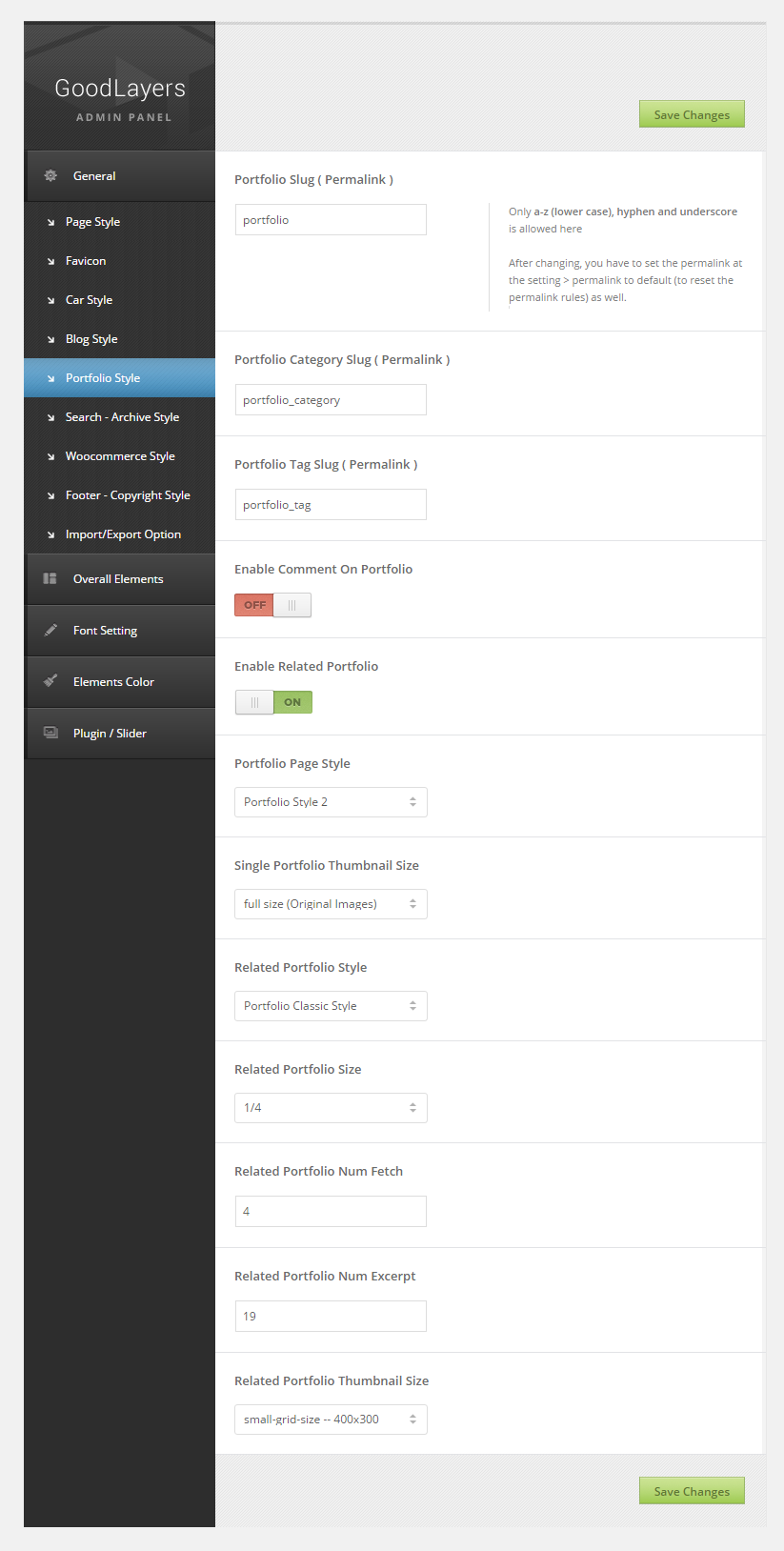Image resolution: width=784 pixels, height=1551 pixels.
Task: Click the arrow icon next to Import/Export Option
Action: coord(51,534)
